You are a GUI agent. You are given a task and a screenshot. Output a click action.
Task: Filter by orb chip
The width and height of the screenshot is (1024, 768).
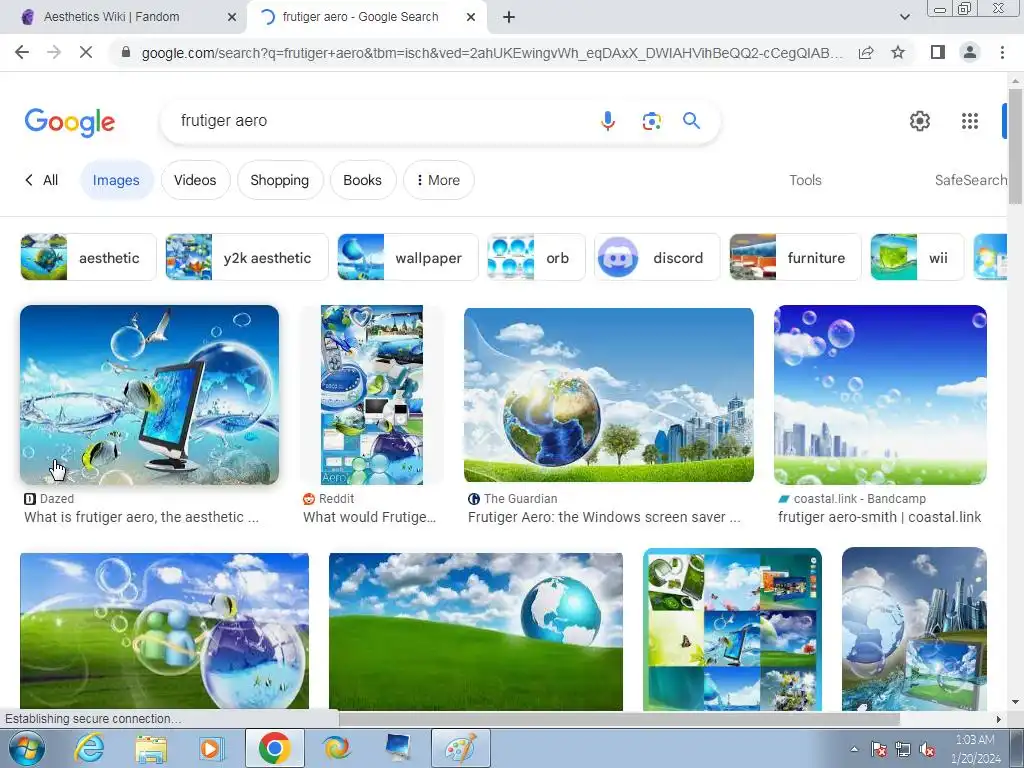point(536,257)
